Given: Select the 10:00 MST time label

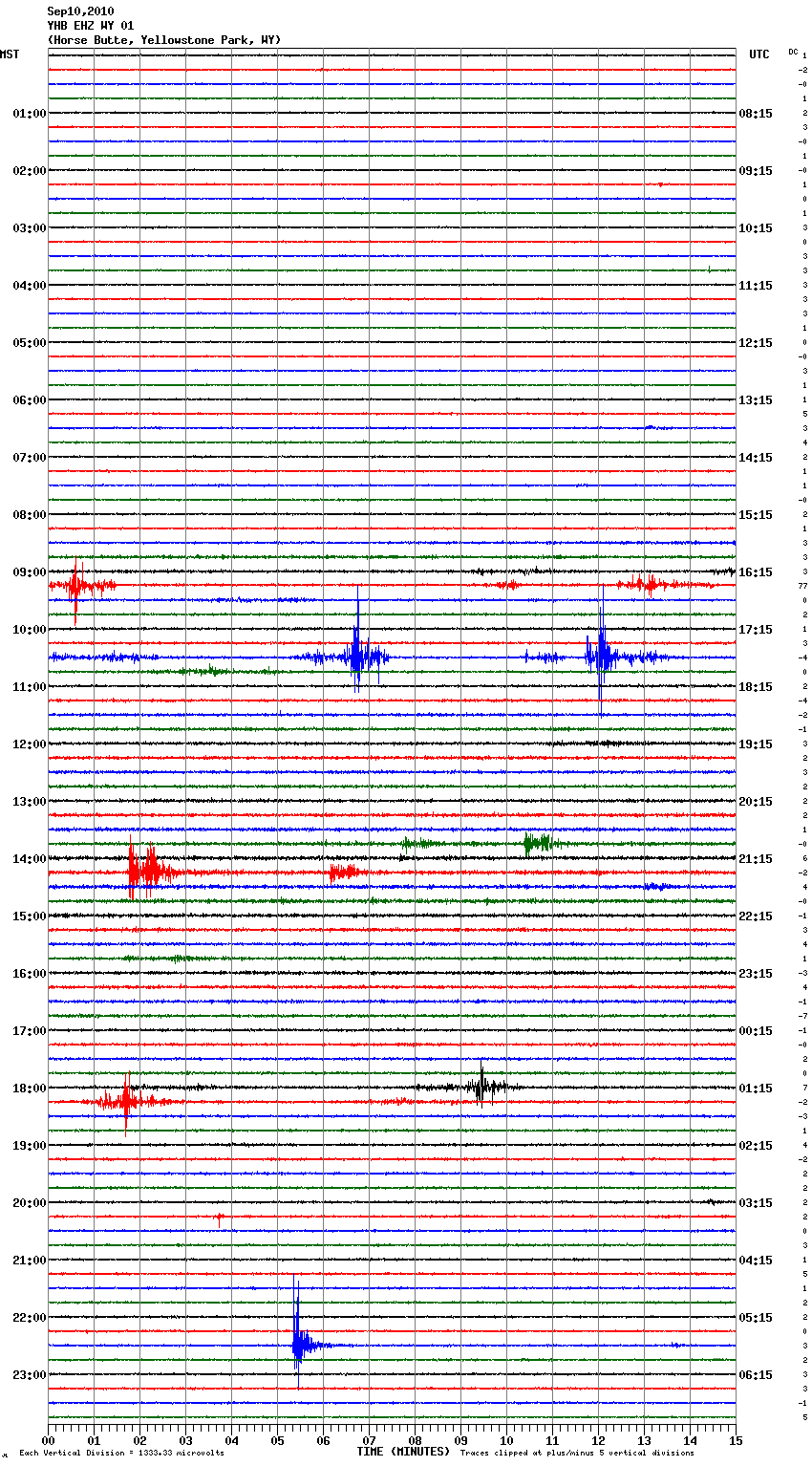Looking at the screenshot, I should point(30,630).
